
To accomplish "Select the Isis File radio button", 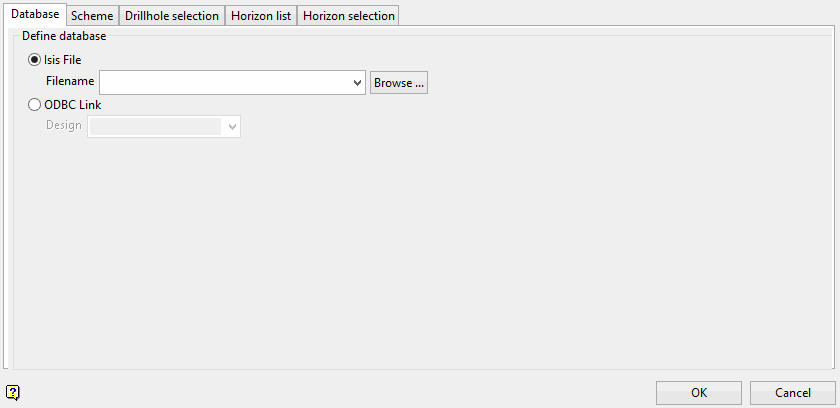I will [x=35, y=60].
